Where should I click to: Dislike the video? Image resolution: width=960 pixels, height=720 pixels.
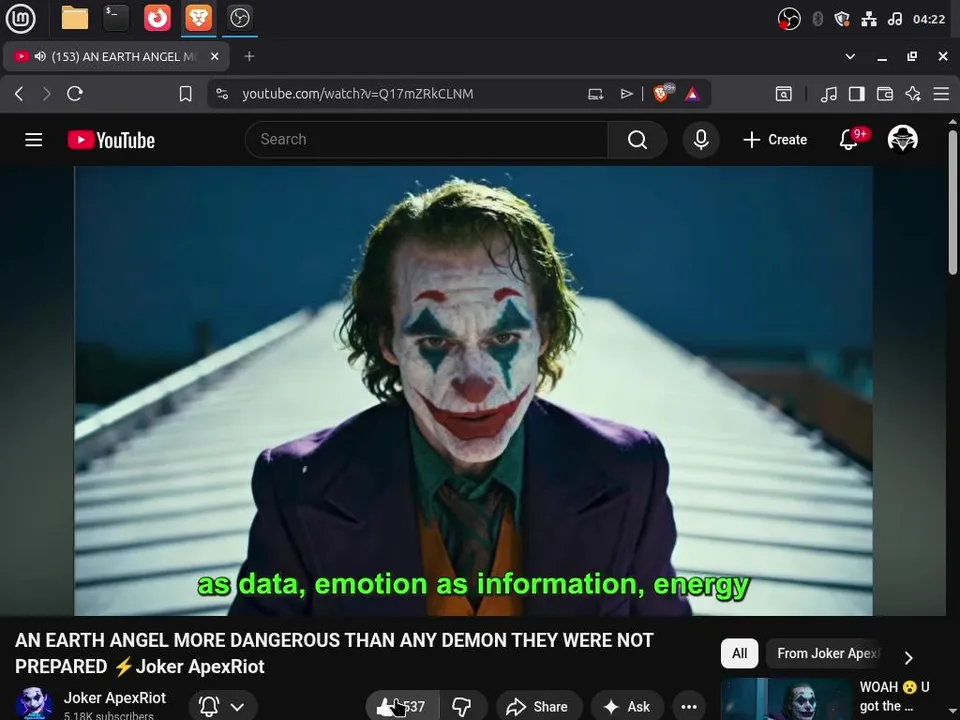click(x=462, y=707)
